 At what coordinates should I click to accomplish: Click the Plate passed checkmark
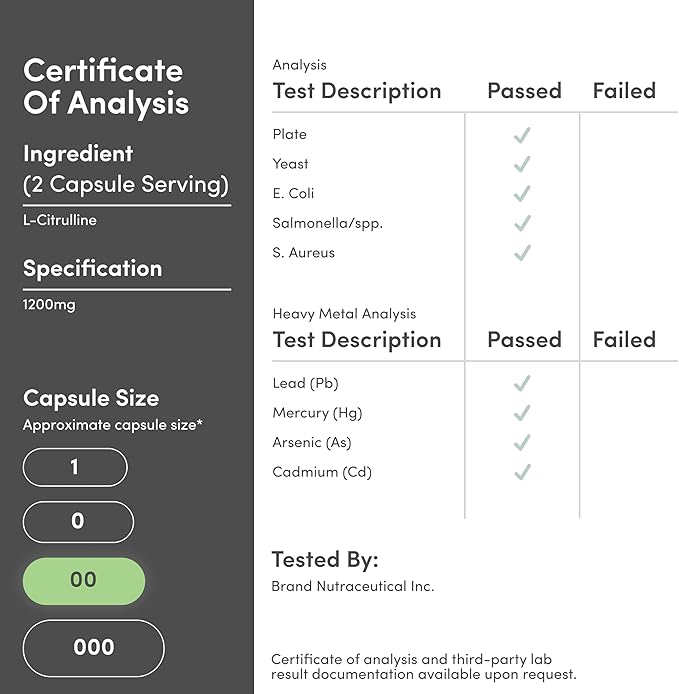point(521,135)
